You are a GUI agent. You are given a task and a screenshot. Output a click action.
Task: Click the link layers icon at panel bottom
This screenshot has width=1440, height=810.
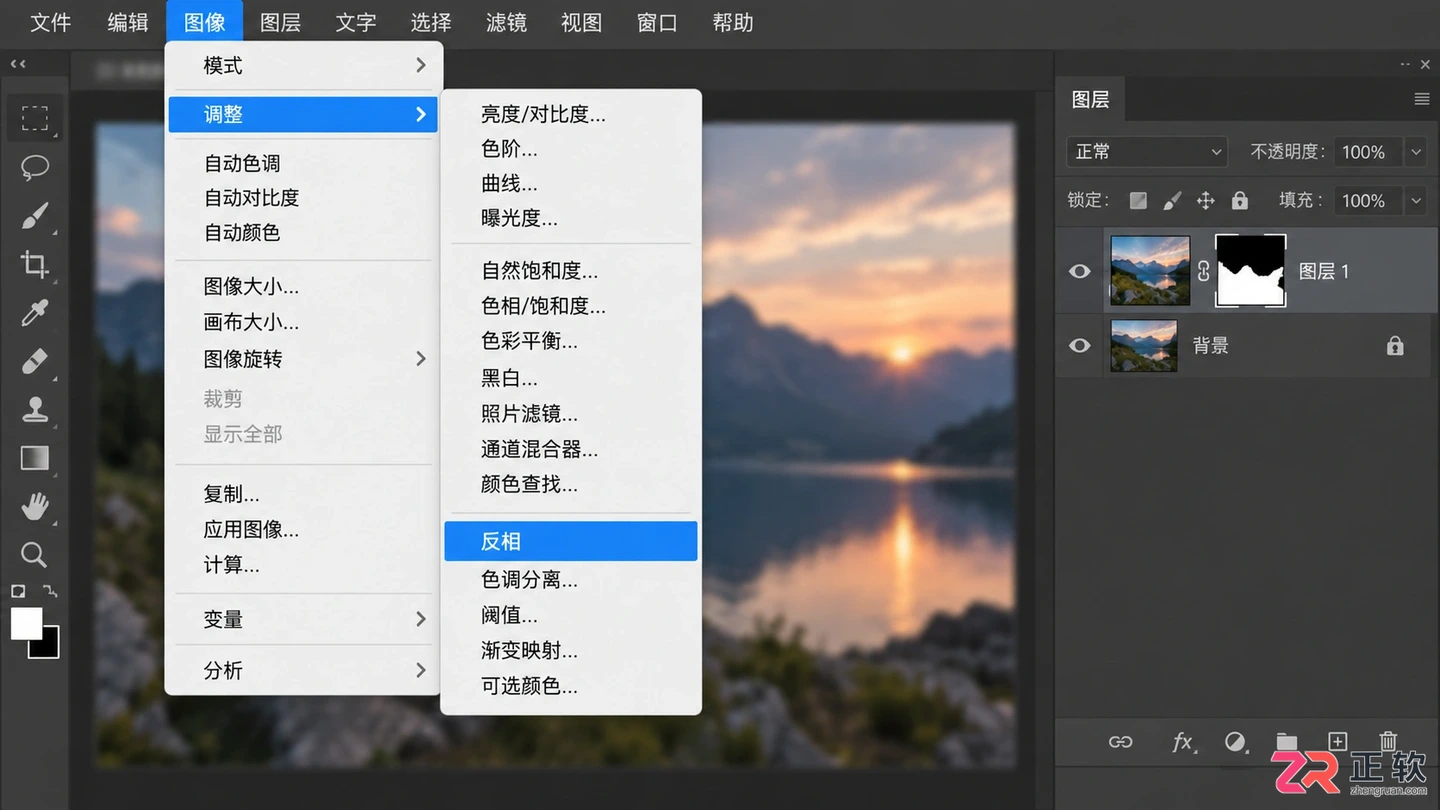pos(1121,741)
